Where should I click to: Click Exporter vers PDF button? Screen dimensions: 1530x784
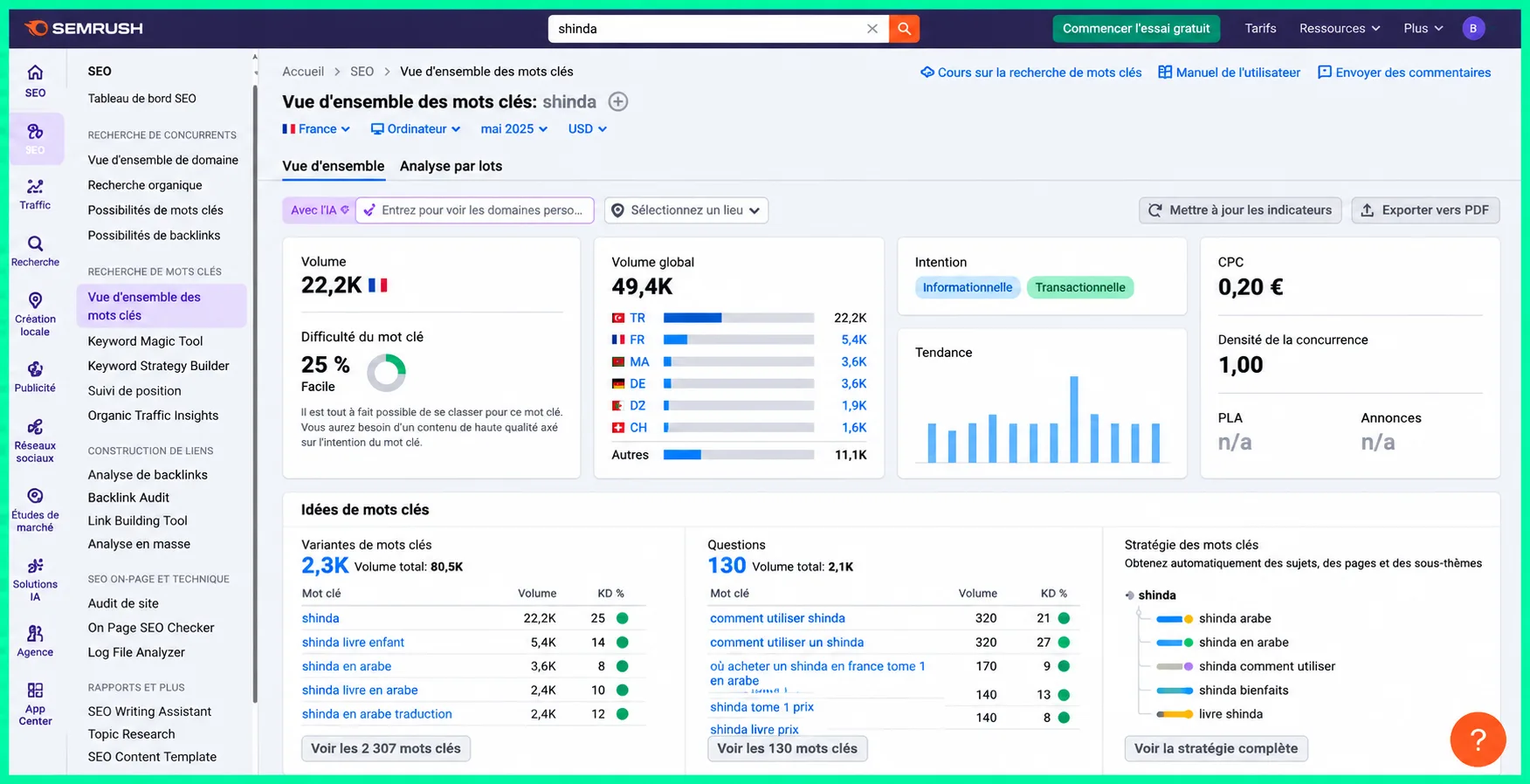pos(1425,210)
